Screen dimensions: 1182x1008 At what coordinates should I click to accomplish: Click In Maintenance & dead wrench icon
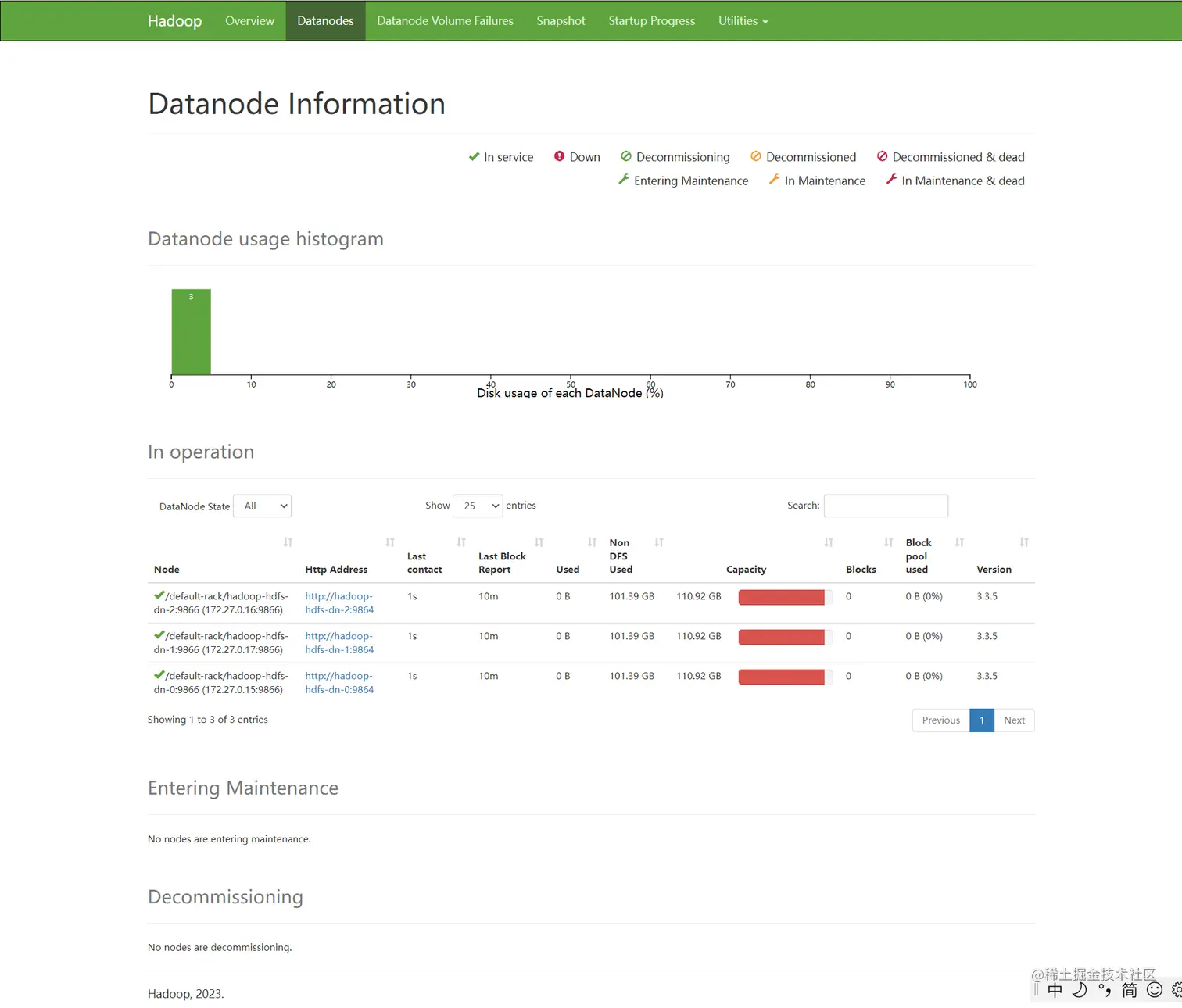[x=891, y=180]
